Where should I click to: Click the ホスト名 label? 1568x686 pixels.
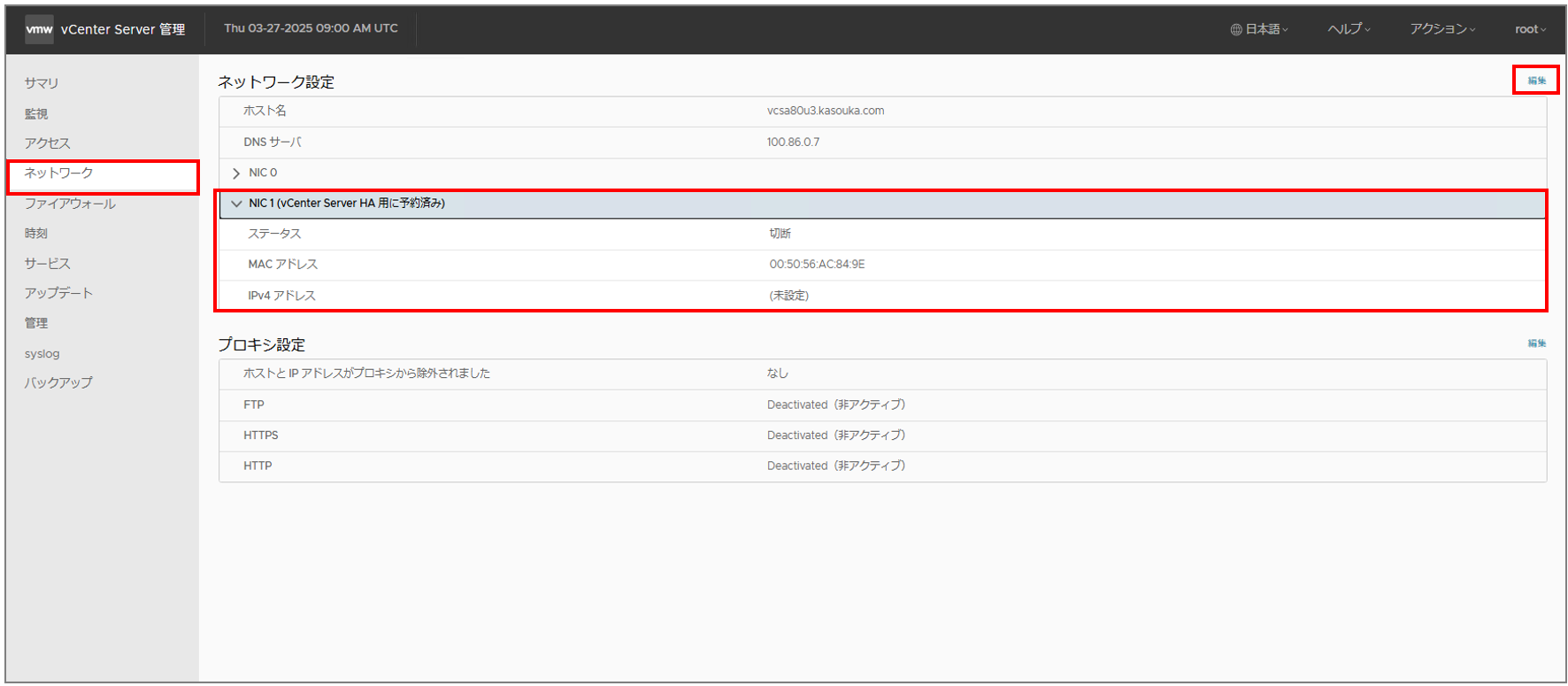click(x=265, y=111)
